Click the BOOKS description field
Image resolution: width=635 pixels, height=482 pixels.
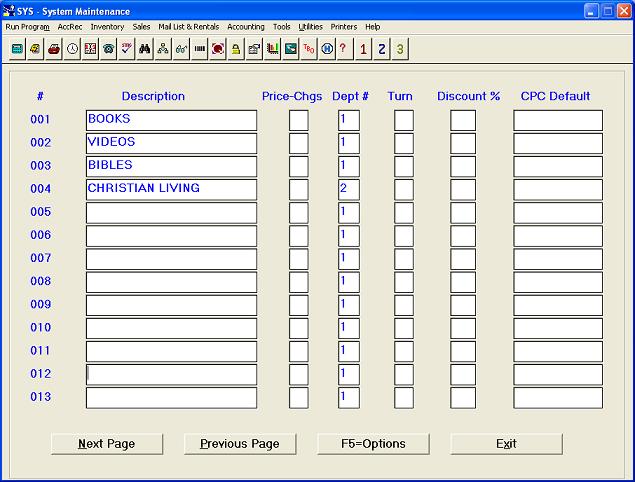tap(171, 120)
